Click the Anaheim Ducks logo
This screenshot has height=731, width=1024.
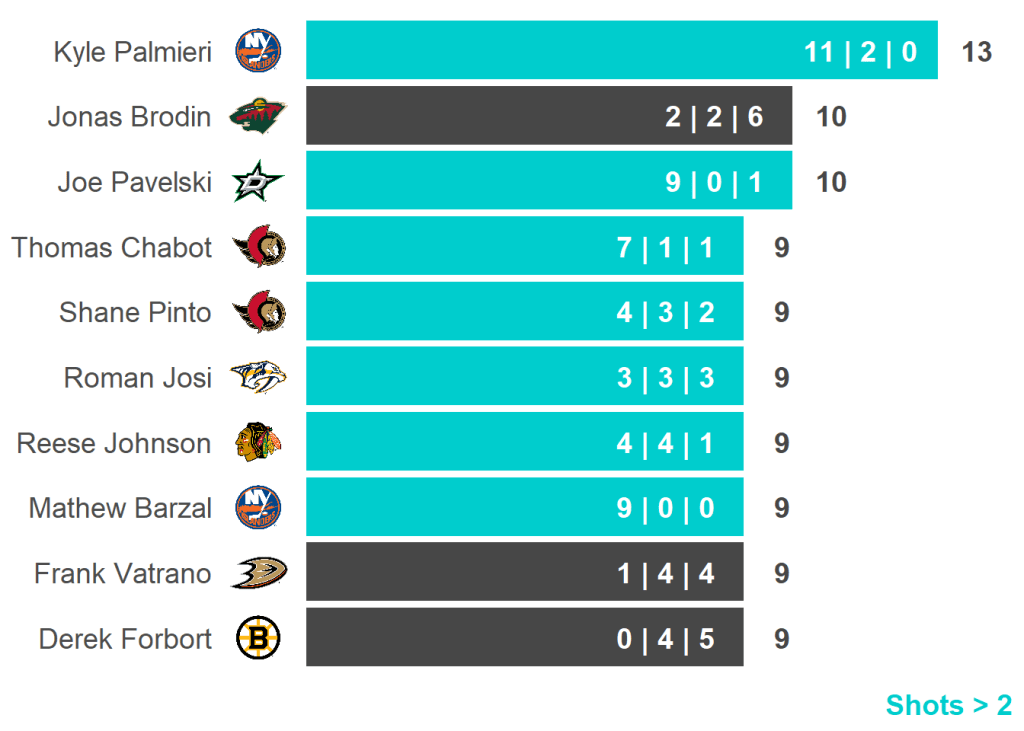point(258,573)
